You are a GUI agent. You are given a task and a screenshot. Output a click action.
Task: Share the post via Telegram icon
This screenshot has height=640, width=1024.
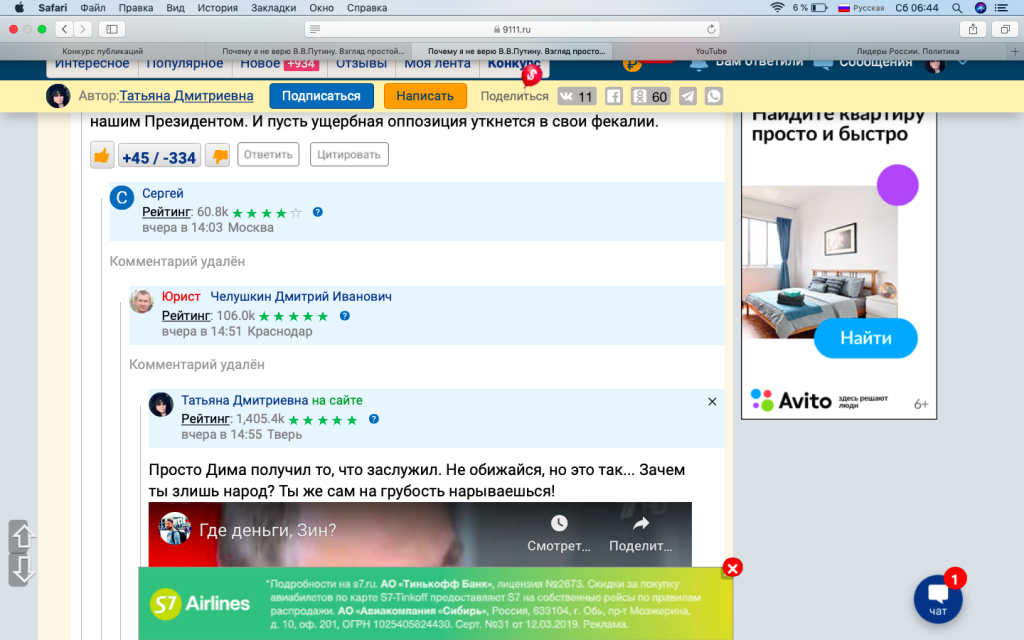[688, 96]
